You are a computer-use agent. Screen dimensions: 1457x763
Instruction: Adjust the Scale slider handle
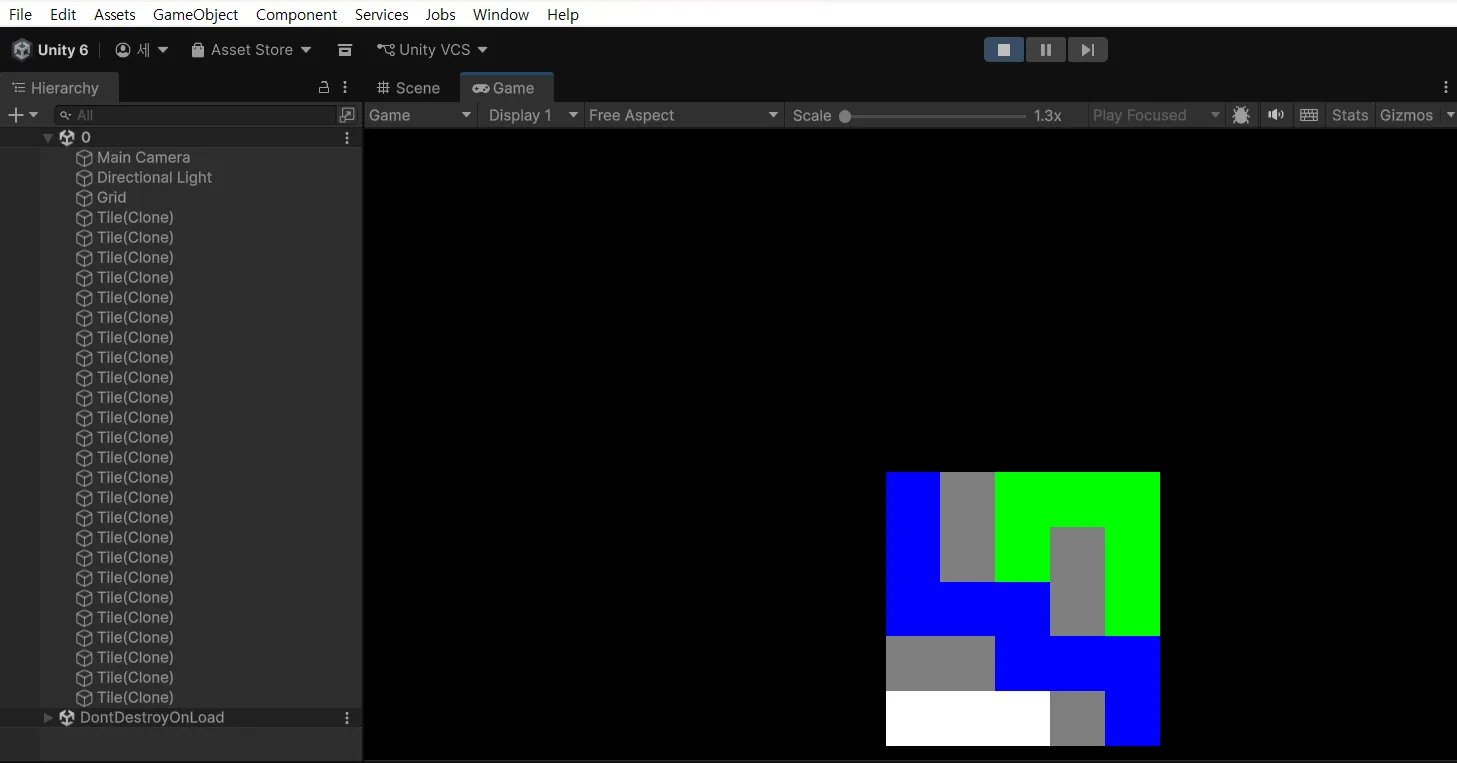845,116
